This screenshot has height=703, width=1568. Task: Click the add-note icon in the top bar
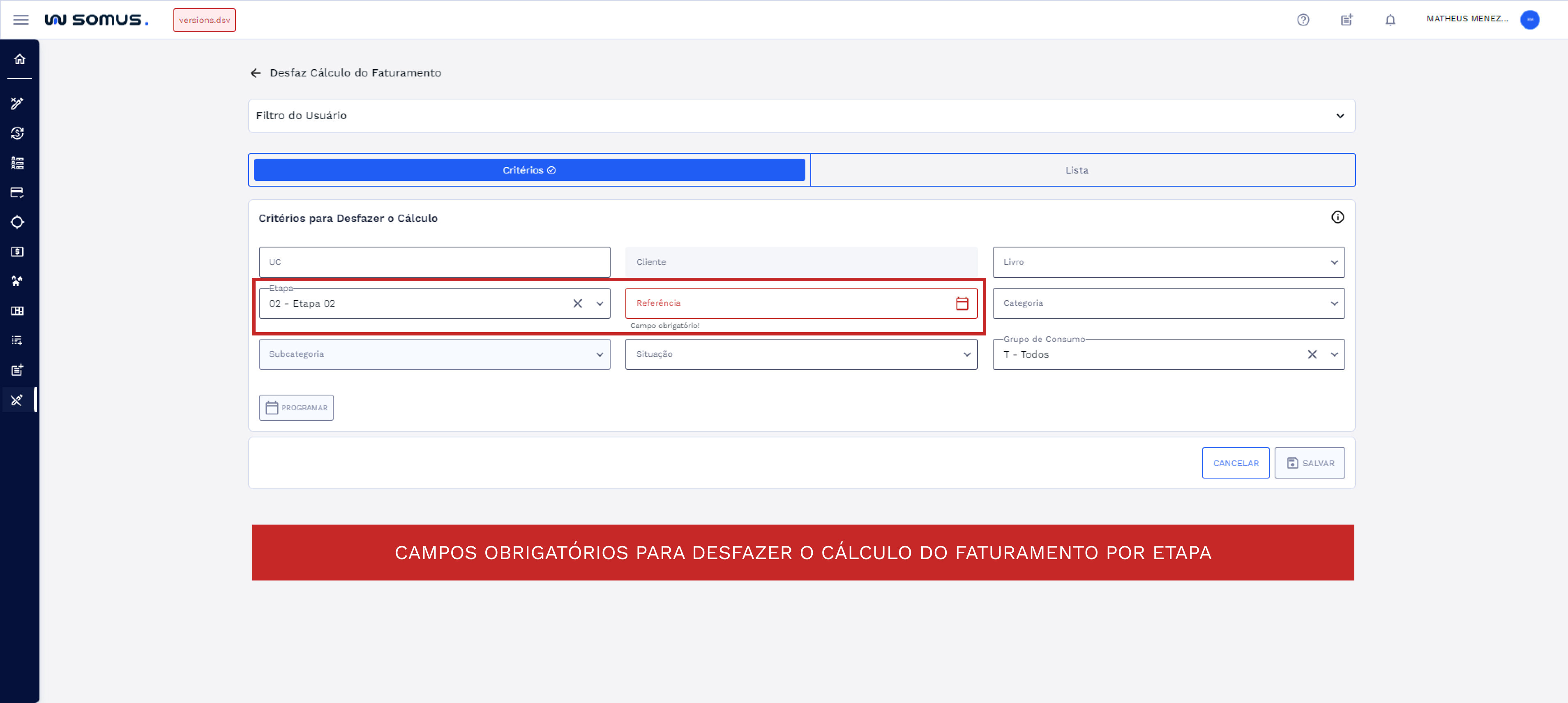tap(1347, 19)
